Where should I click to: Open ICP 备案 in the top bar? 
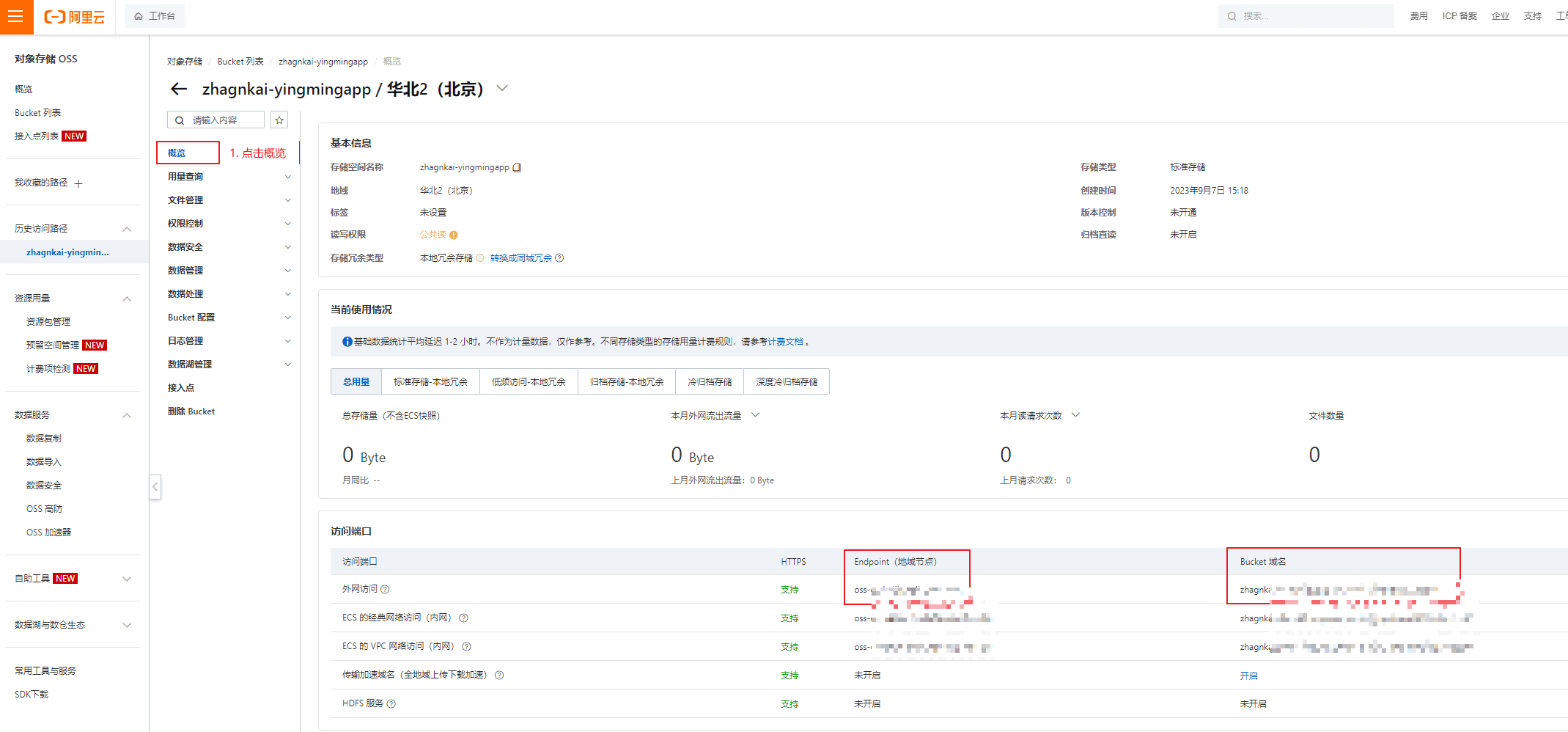tap(1460, 16)
